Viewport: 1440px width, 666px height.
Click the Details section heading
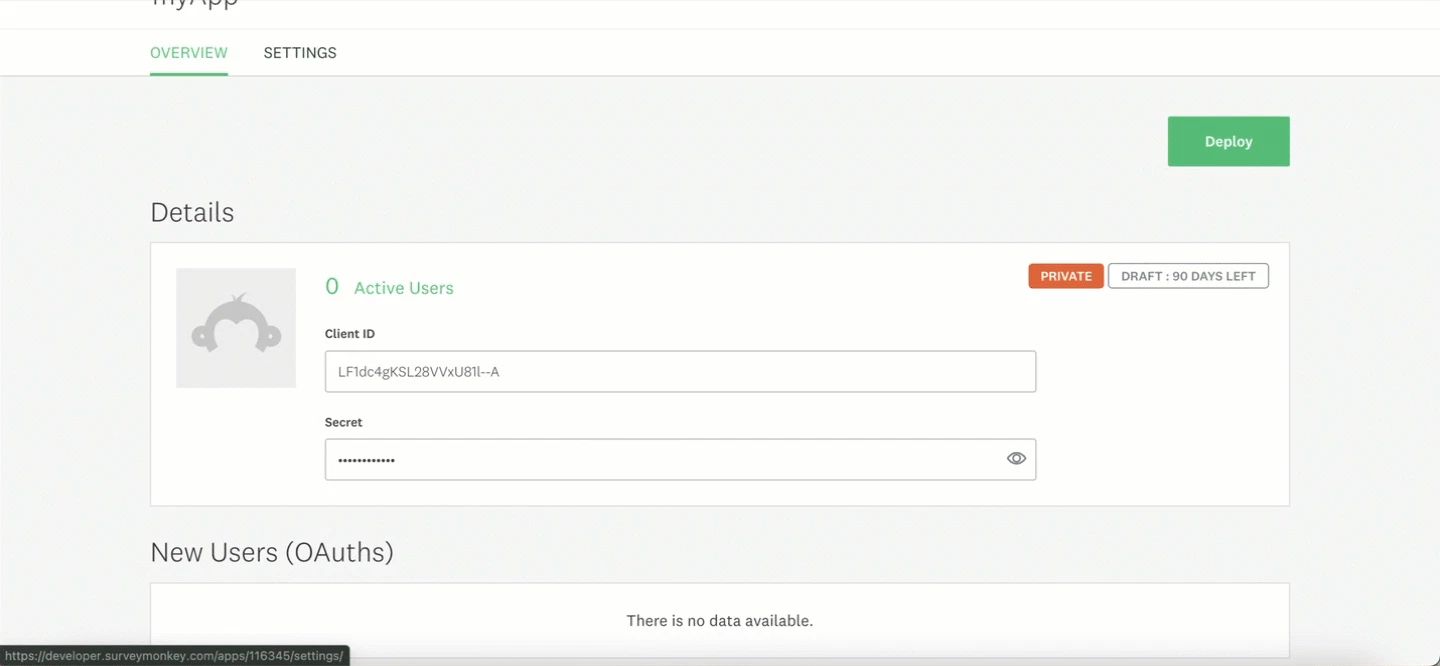click(192, 212)
